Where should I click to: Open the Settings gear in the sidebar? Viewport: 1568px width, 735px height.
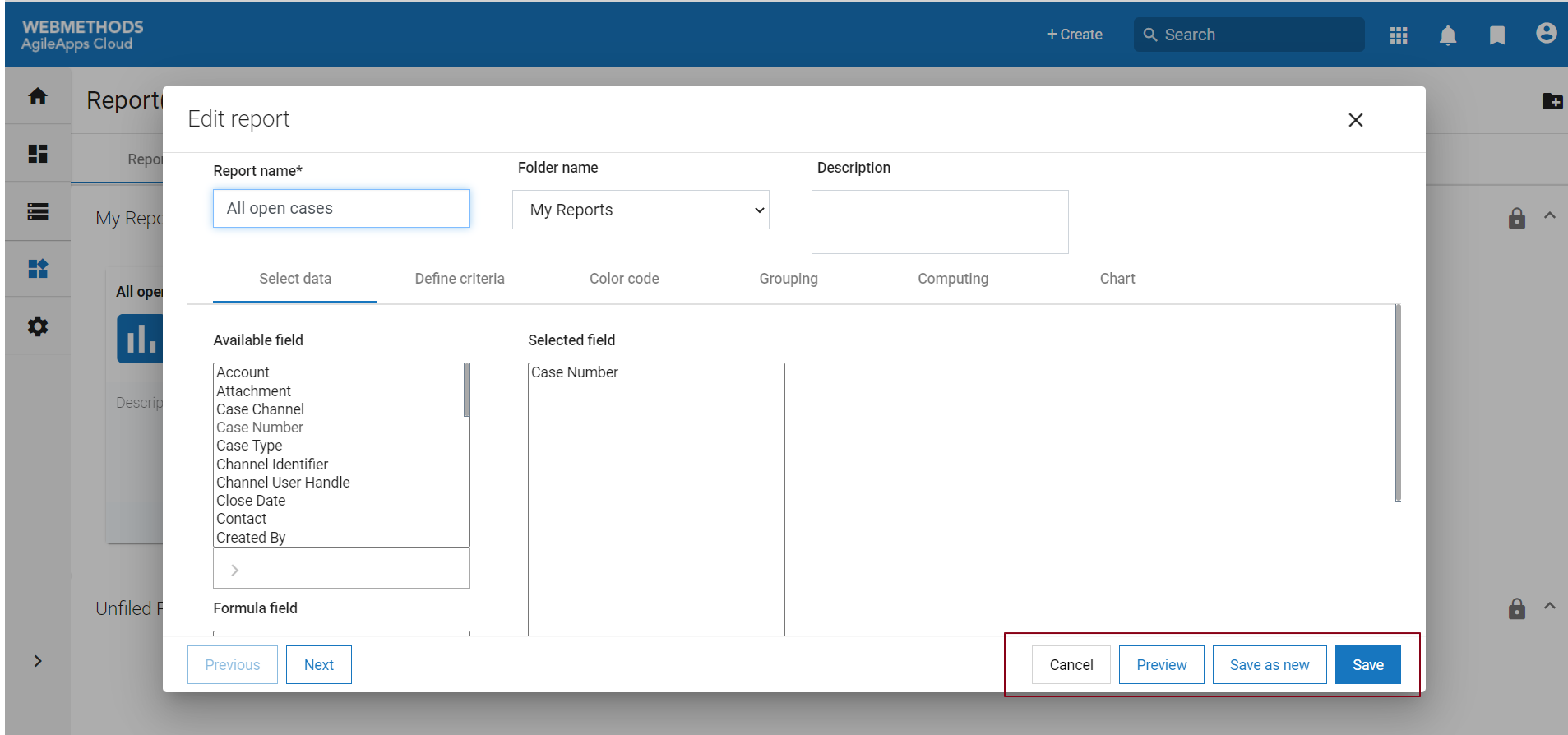38,326
